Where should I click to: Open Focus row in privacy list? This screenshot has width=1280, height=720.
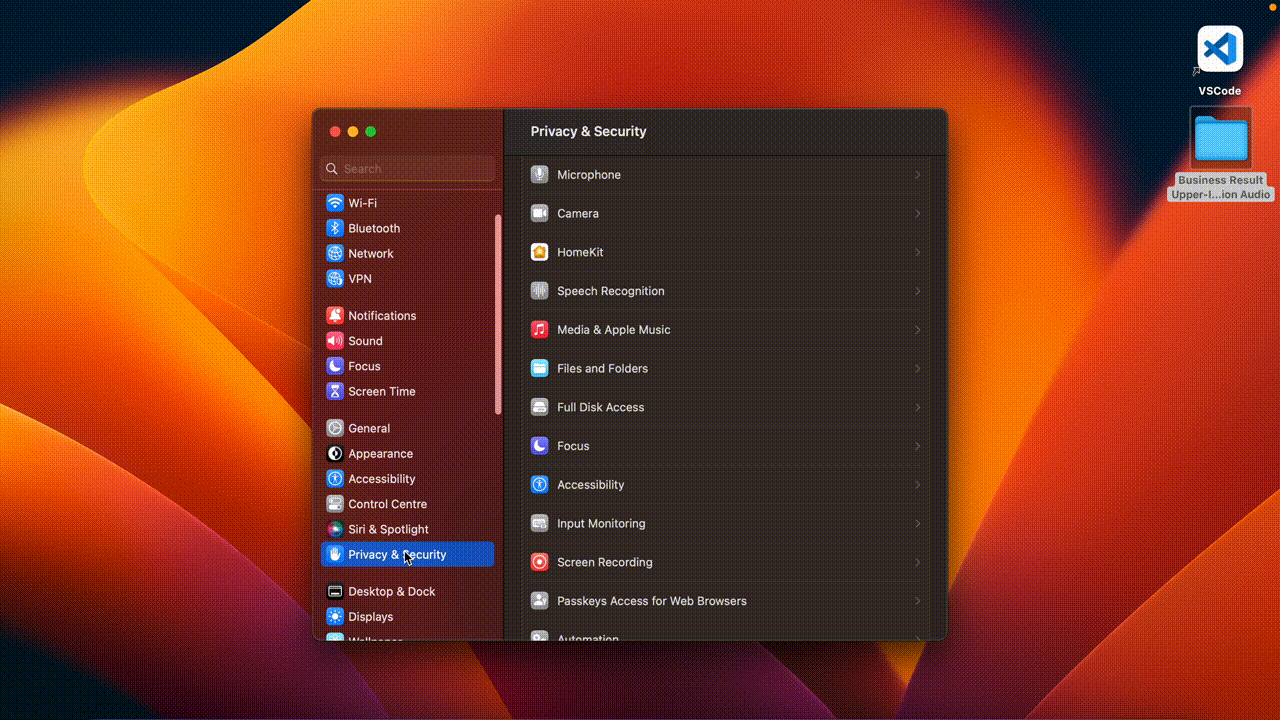pyautogui.click(x=573, y=446)
